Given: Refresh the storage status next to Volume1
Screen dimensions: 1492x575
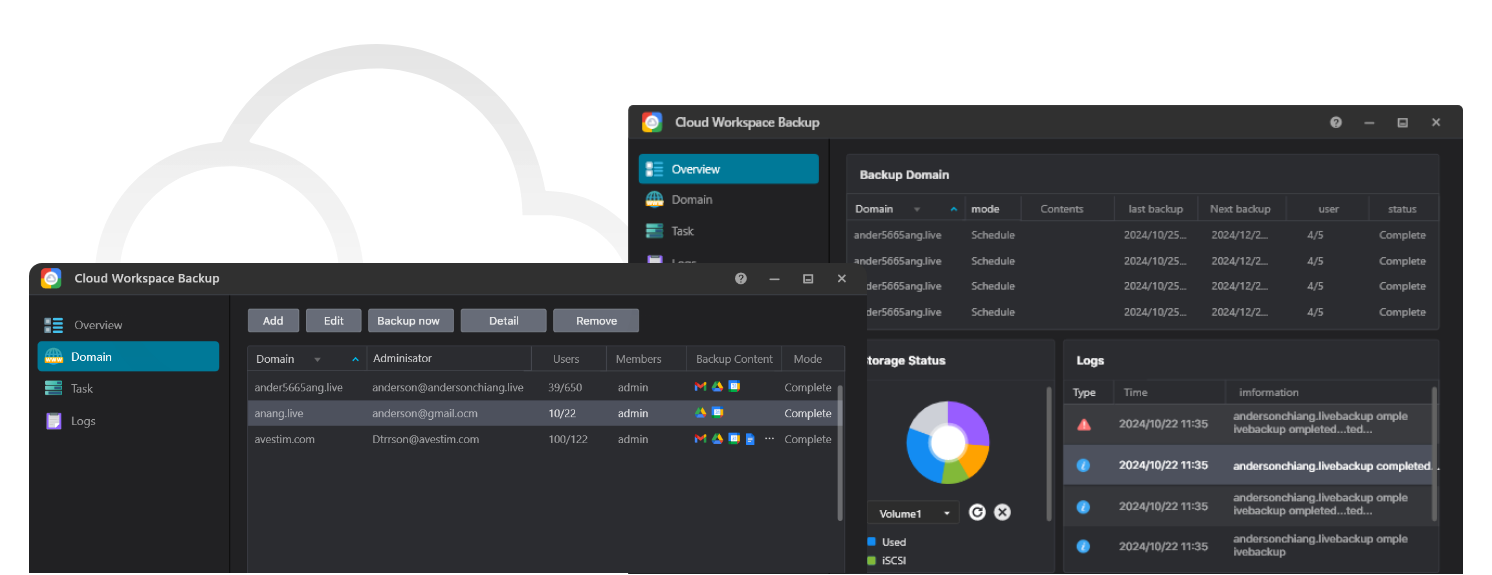Looking at the screenshot, I should [x=977, y=512].
